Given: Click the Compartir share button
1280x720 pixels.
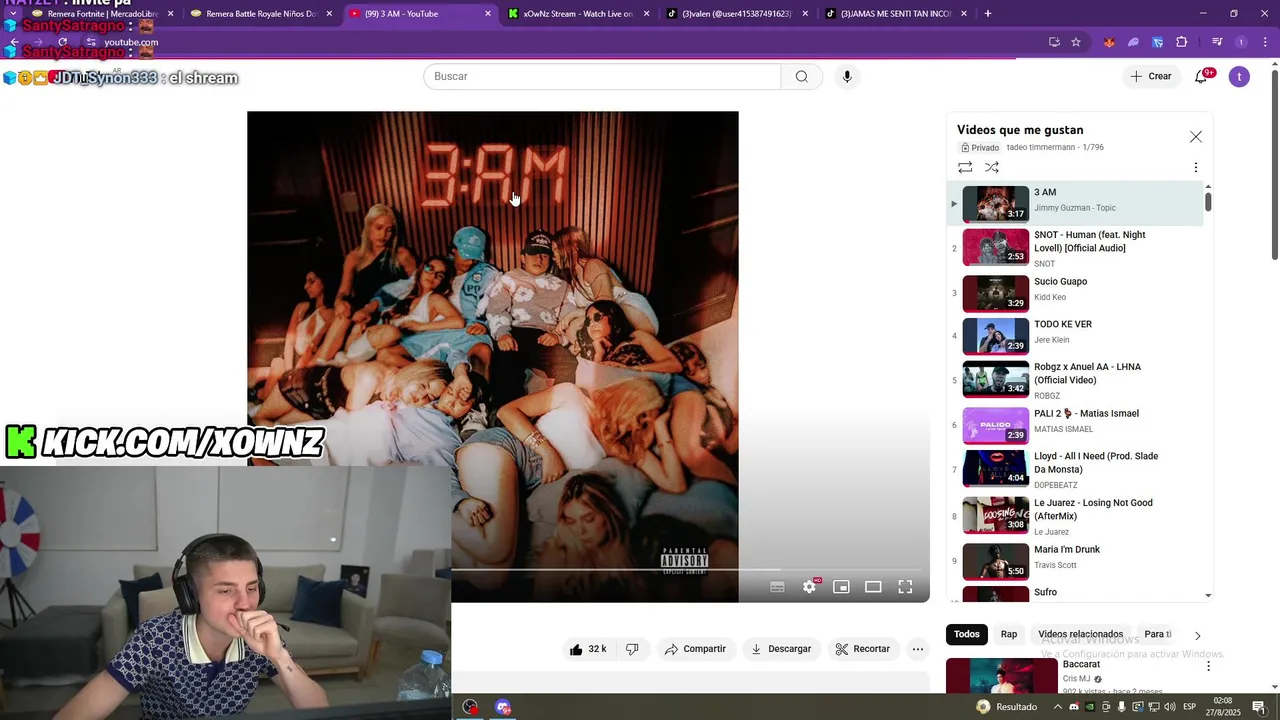Looking at the screenshot, I should (695, 649).
